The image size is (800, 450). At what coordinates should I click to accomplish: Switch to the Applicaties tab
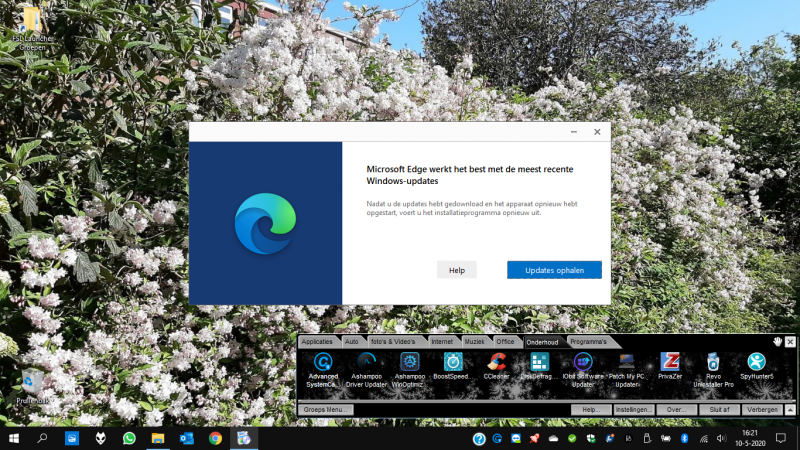click(317, 342)
